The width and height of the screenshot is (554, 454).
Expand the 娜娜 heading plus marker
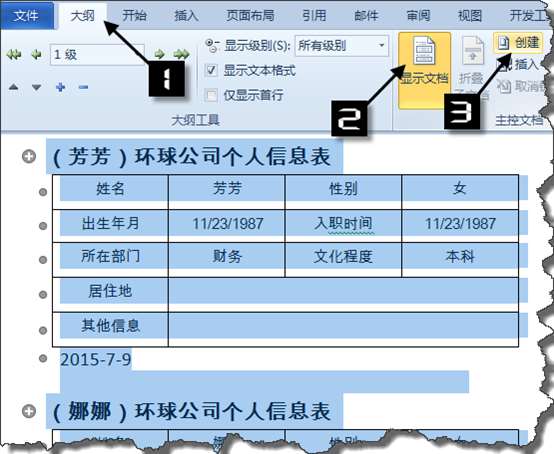tap(29, 411)
